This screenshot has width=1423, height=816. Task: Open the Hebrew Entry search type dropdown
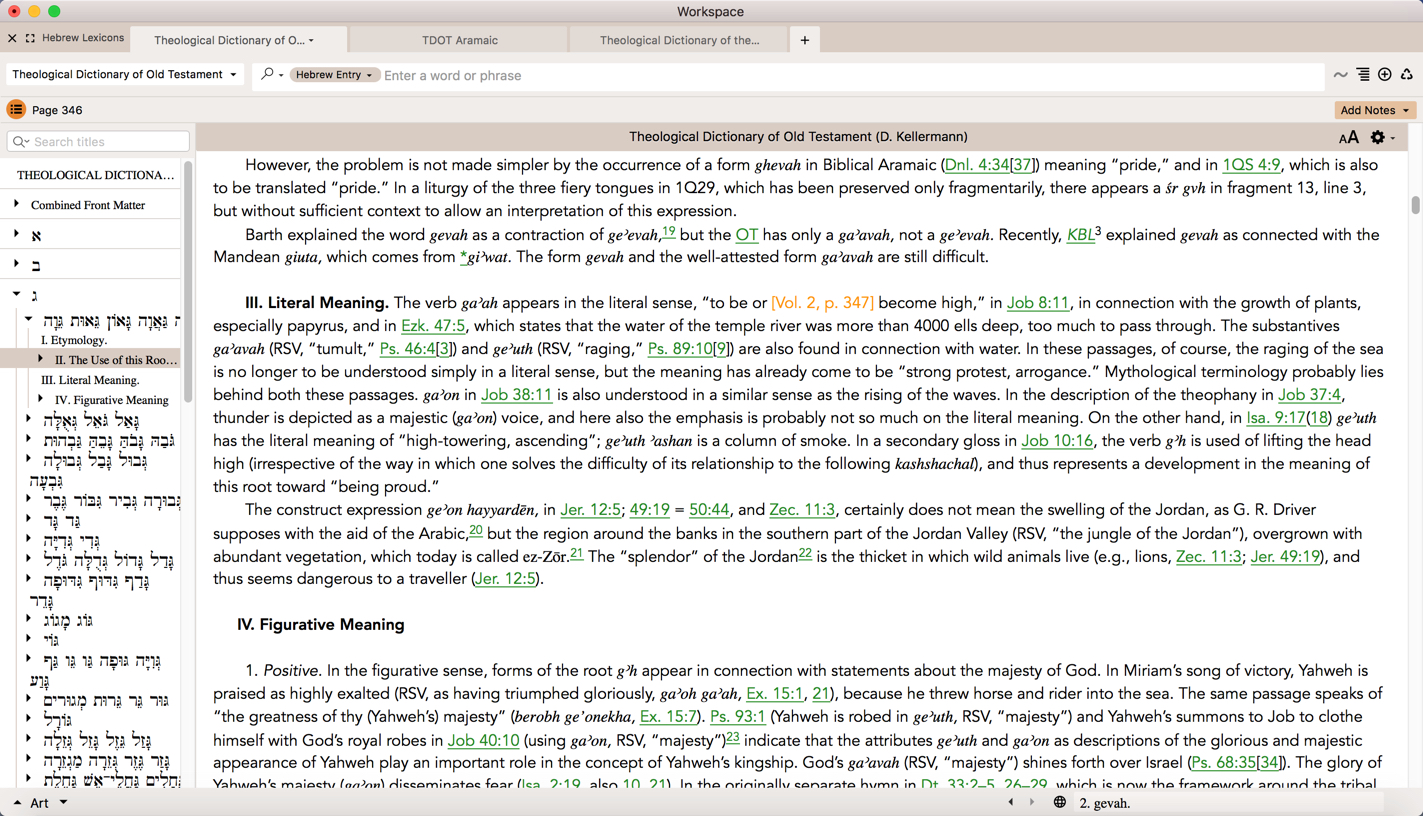coord(334,75)
